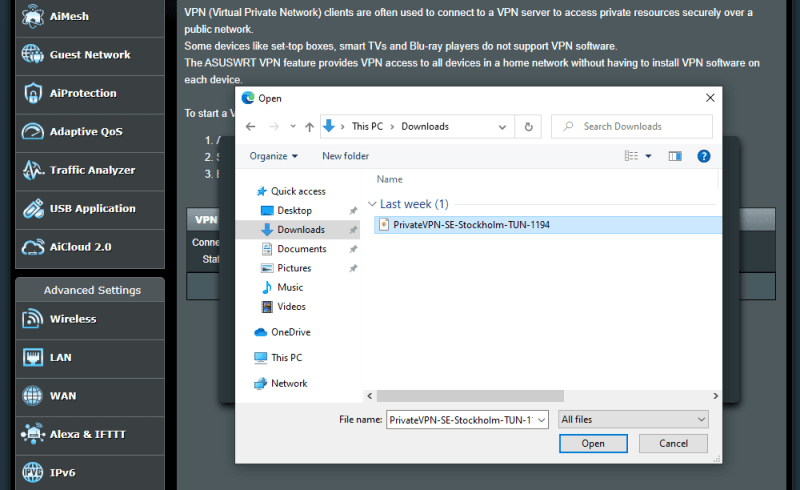
Task: Select Documents in navigation pane
Action: [x=302, y=249]
